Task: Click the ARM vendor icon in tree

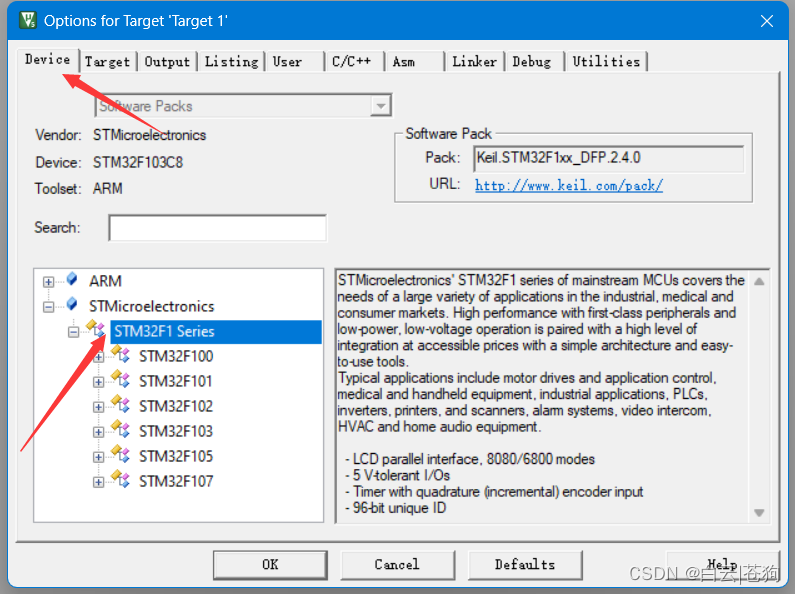Action: [x=72, y=279]
